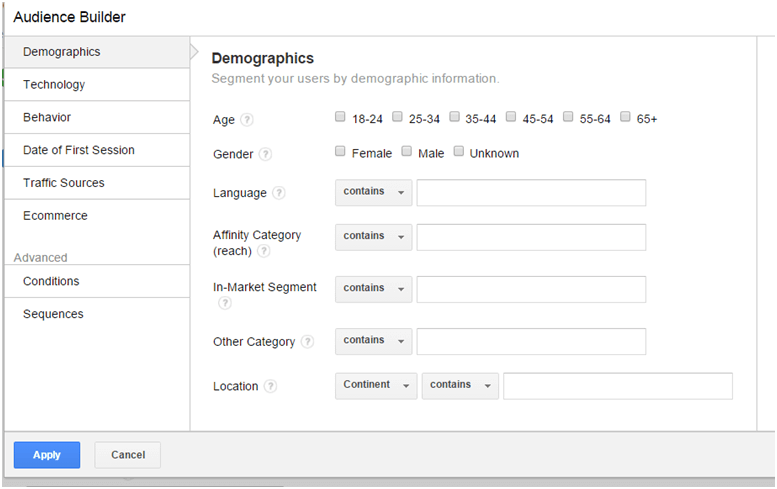Open the Language contains dropdown
Viewport: 777px width, 489px height.
tap(374, 192)
